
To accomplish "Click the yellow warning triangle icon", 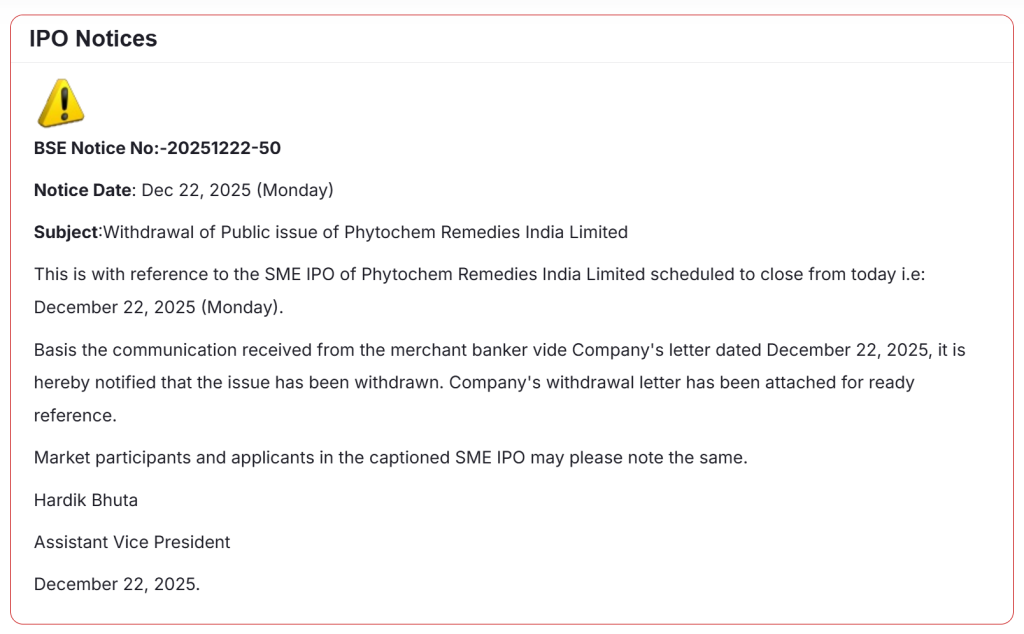I will tap(60, 103).
